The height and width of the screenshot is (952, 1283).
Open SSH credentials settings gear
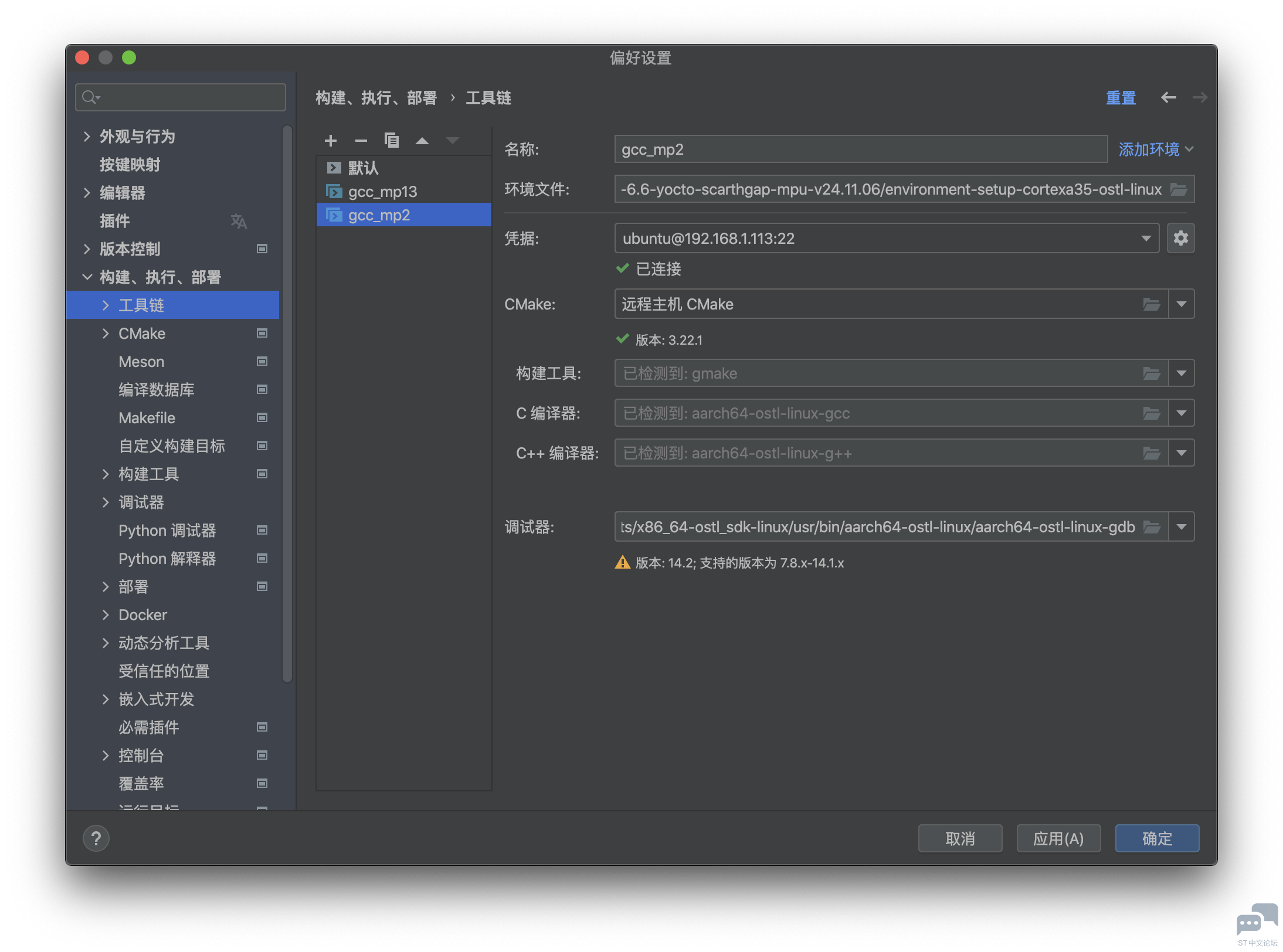[1180, 238]
